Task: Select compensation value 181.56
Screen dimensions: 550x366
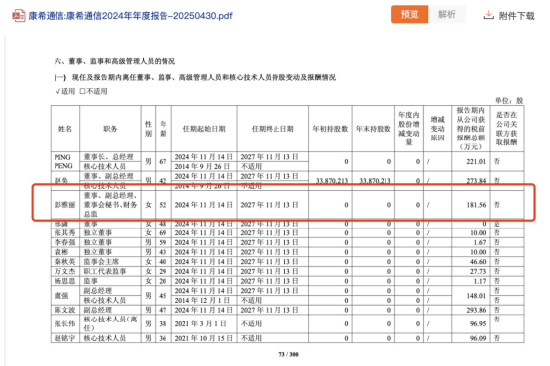Action: pyautogui.click(x=476, y=205)
